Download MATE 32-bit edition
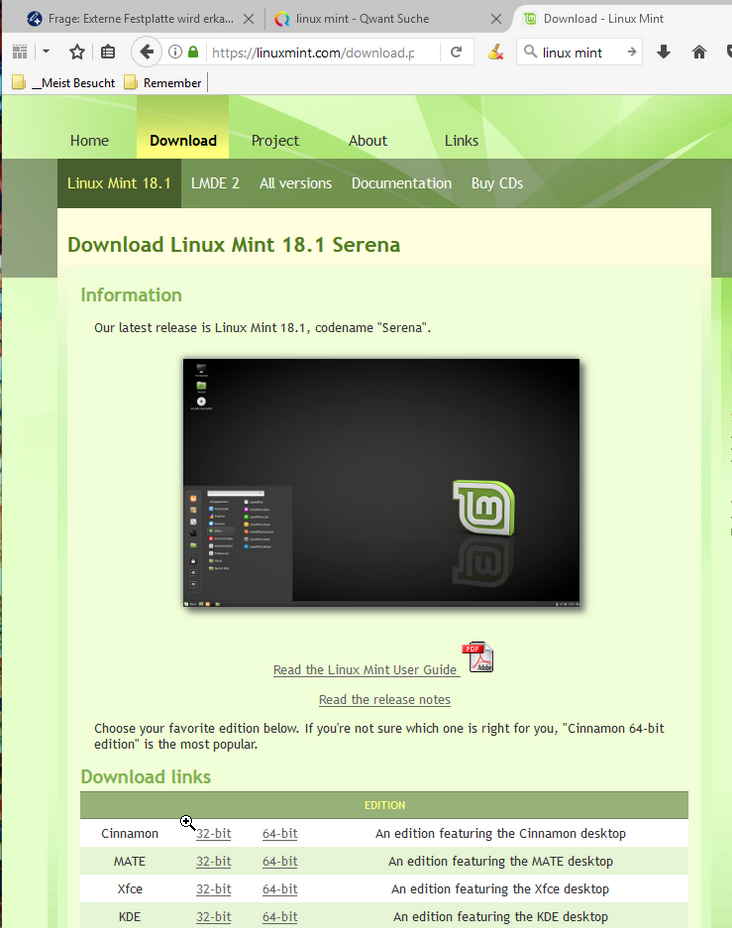The image size is (732, 928). point(214,861)
